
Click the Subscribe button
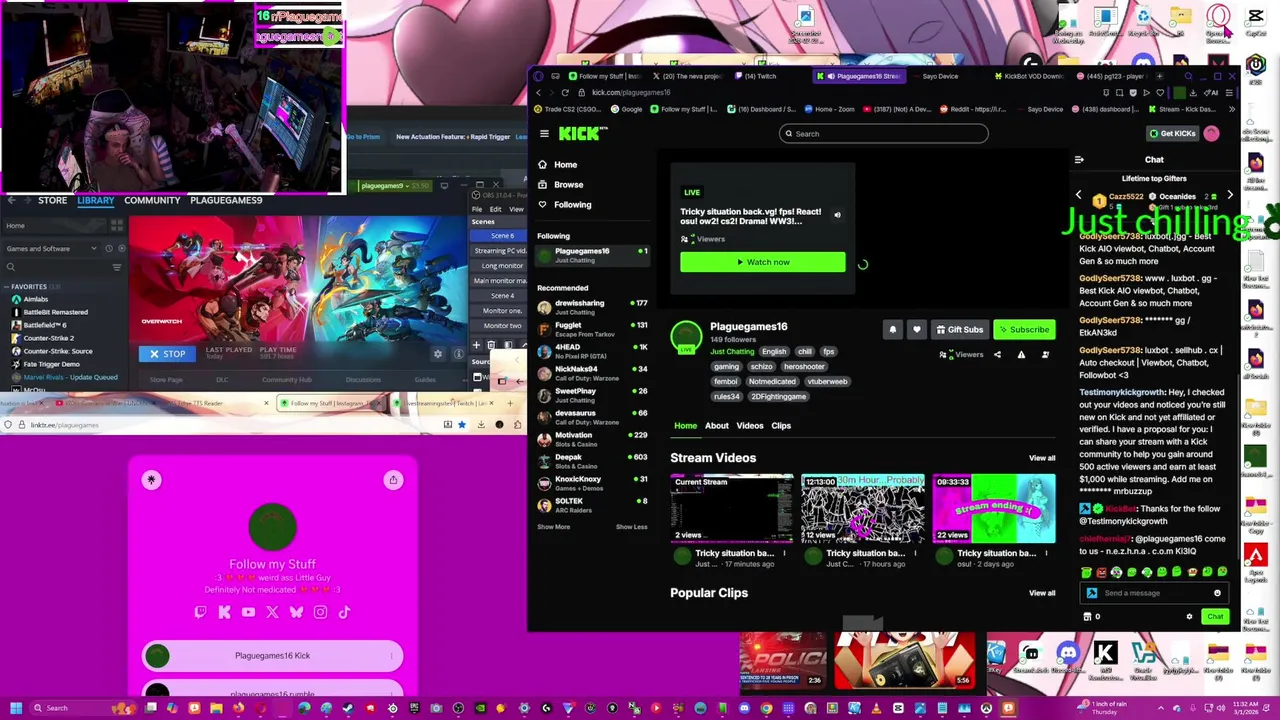tap(1023, 330)
